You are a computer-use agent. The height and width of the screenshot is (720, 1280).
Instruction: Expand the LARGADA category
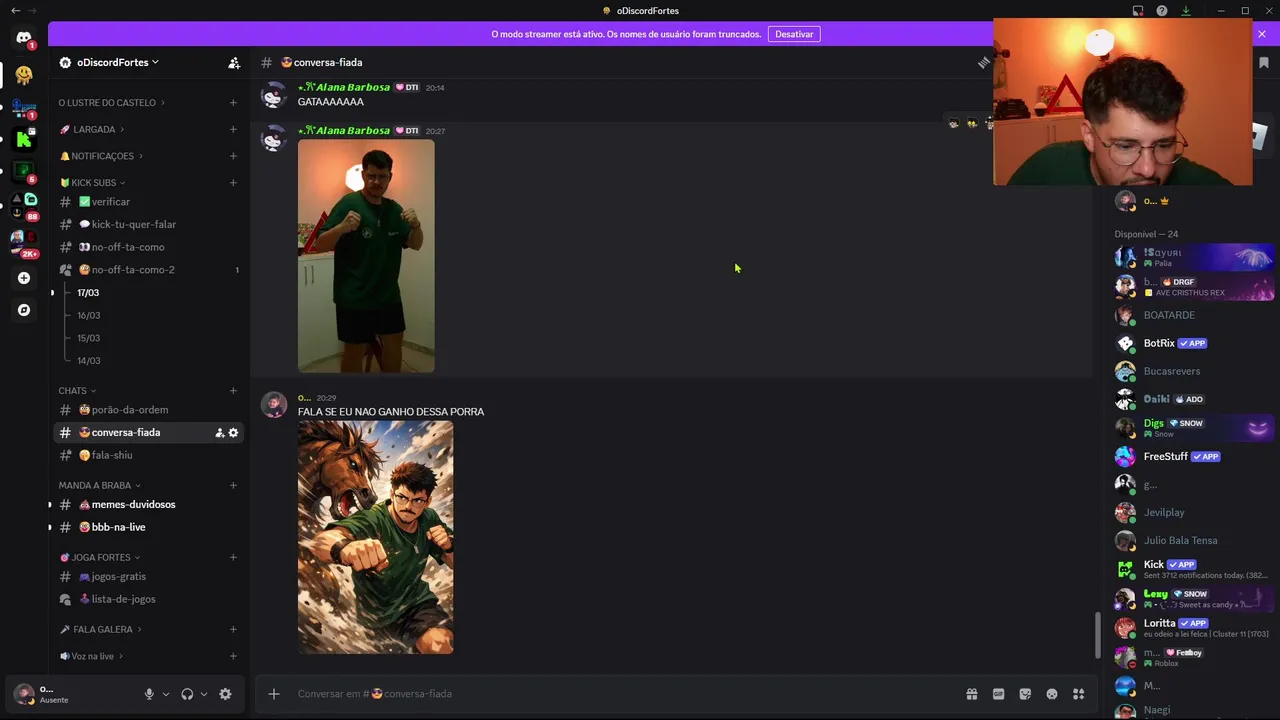click(92, 130)
